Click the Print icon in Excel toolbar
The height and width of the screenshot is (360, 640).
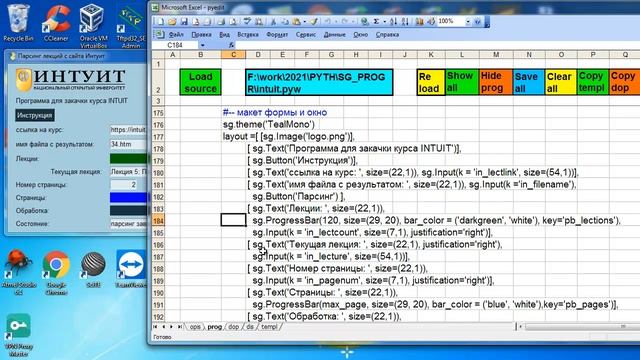[x=221, y=21]
